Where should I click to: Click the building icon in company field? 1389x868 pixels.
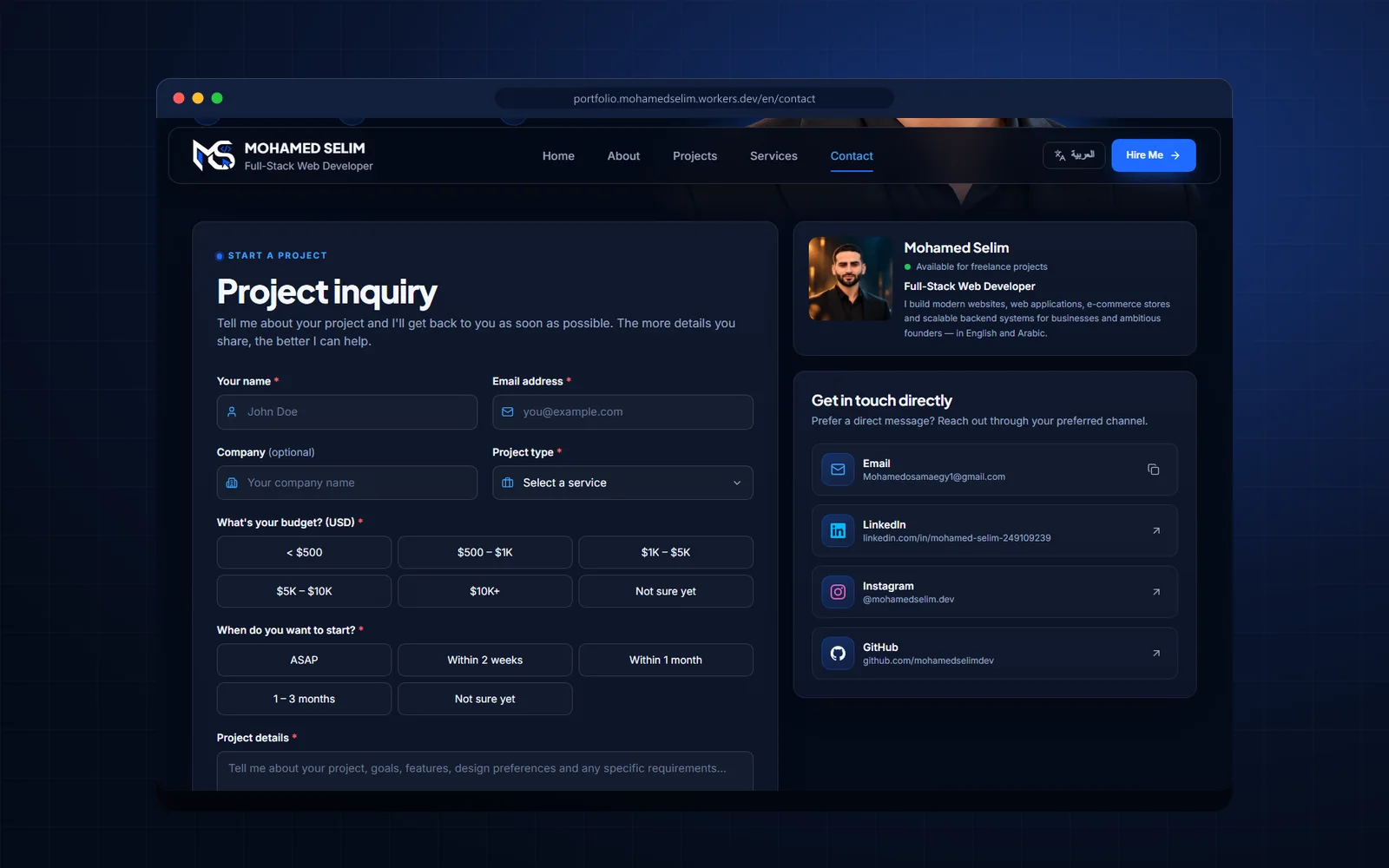(x=232, y=483)
